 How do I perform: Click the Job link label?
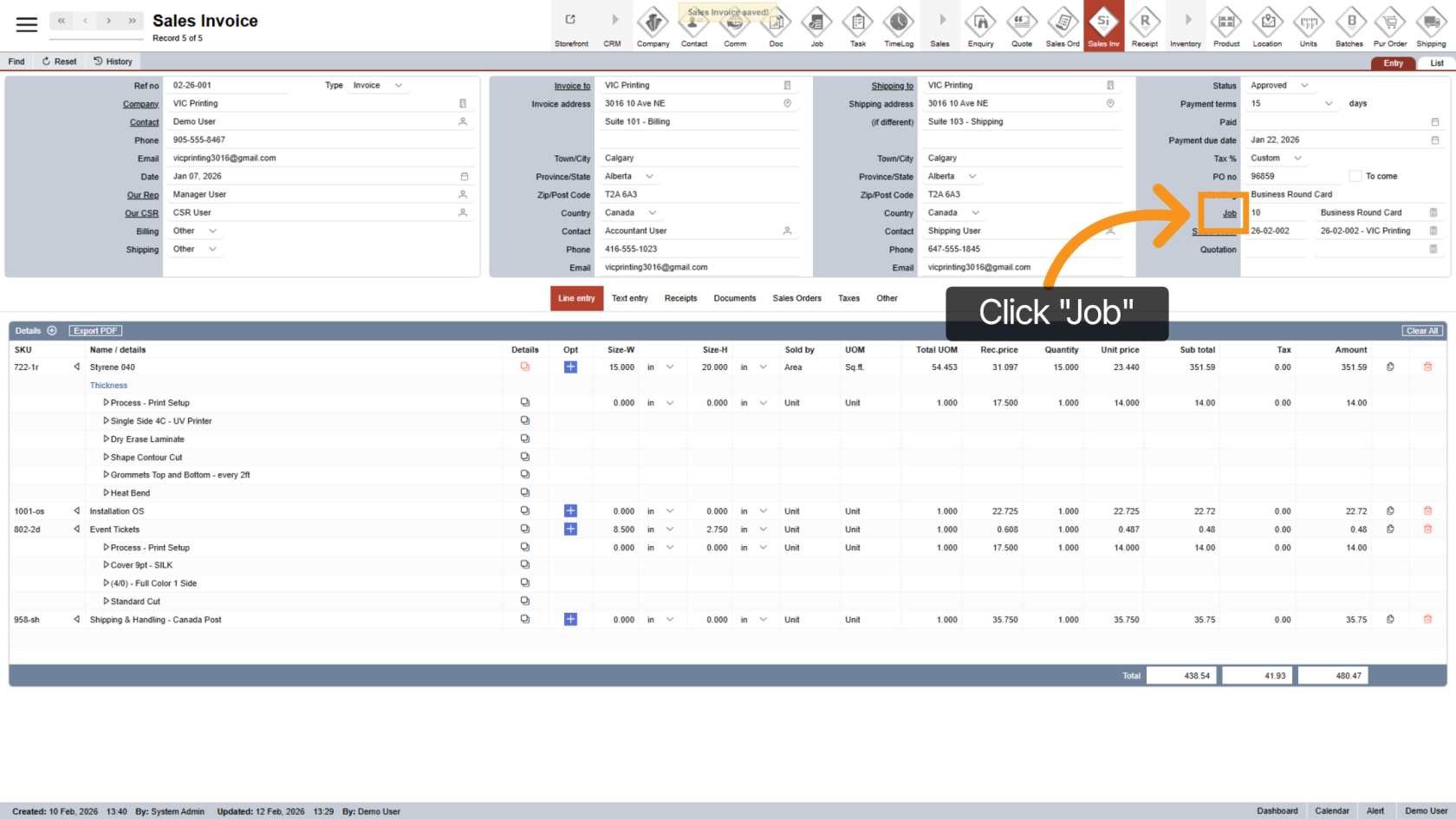coord(1229,213)
